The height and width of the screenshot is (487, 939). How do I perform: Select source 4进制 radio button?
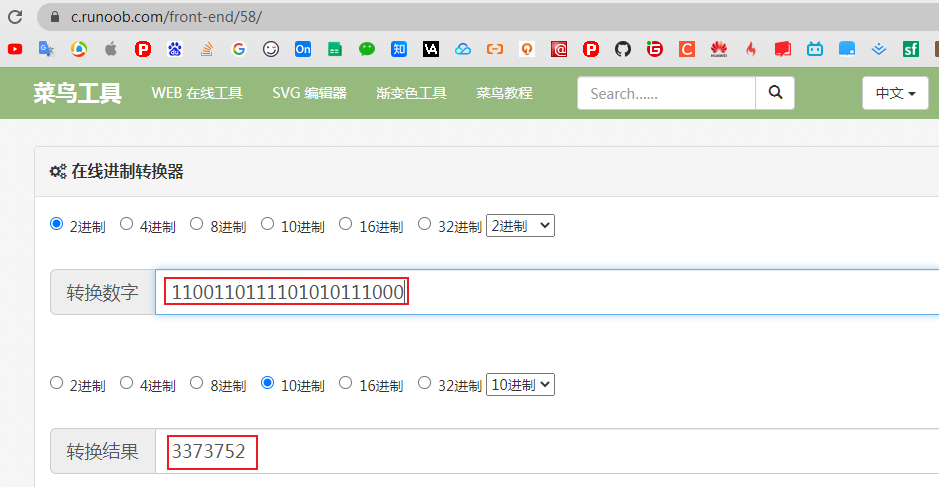tap(126, 224)
